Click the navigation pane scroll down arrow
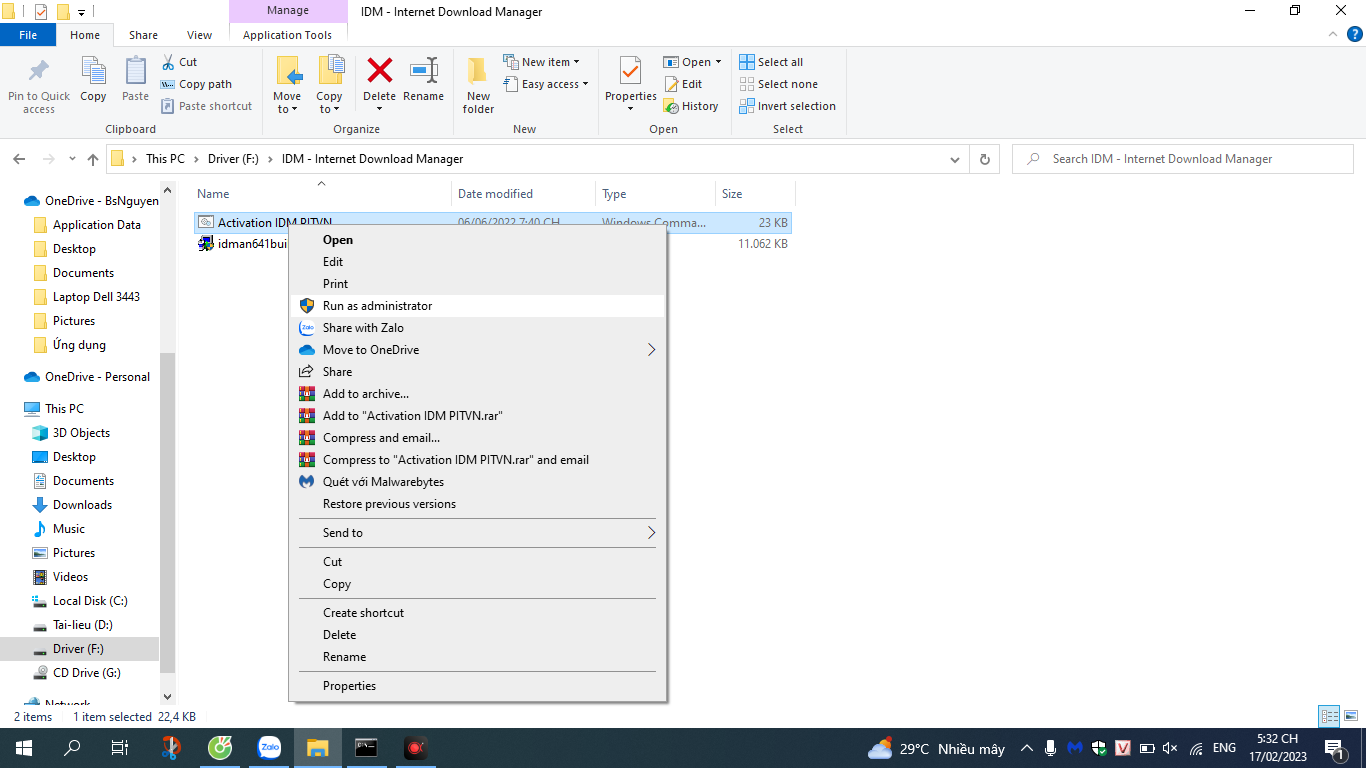This screenshot has height=768, width=1366. 167,696
